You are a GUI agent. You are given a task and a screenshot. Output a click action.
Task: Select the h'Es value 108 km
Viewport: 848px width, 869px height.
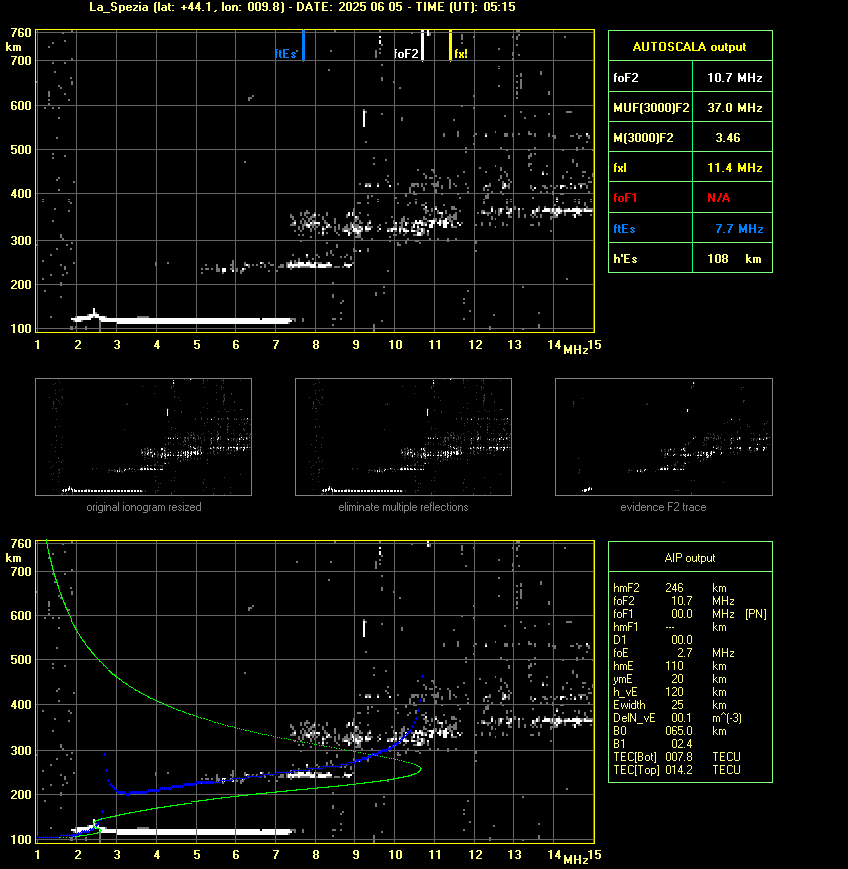[734, 258]
